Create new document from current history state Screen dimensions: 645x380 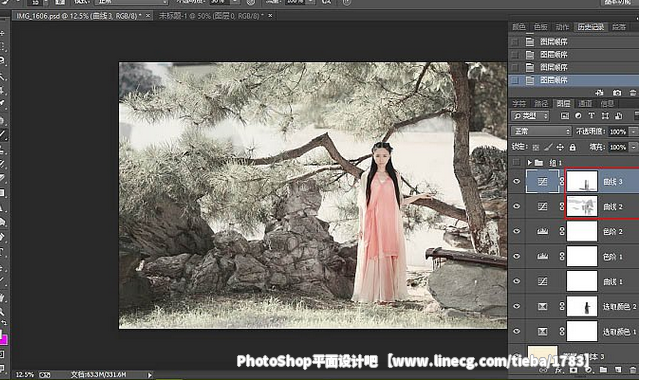(x=599, y=93)
